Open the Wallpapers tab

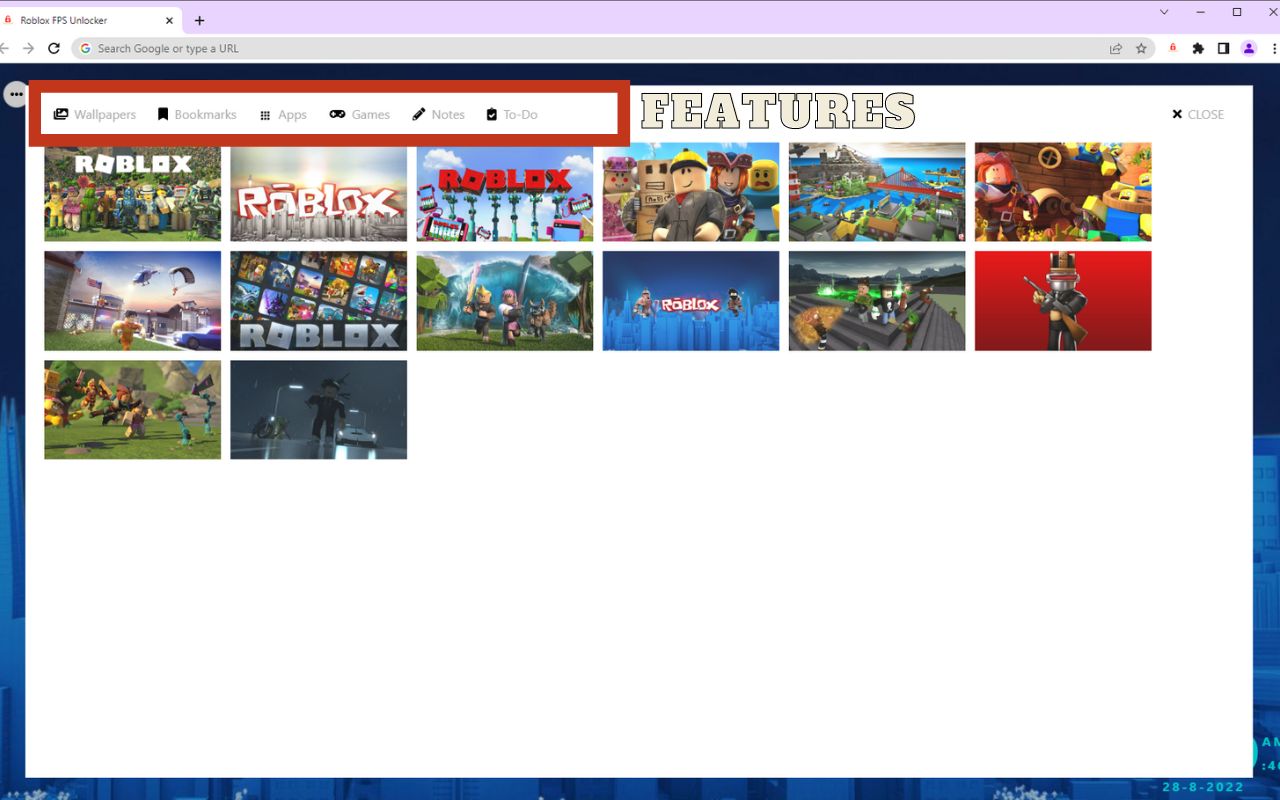point(95,114)
